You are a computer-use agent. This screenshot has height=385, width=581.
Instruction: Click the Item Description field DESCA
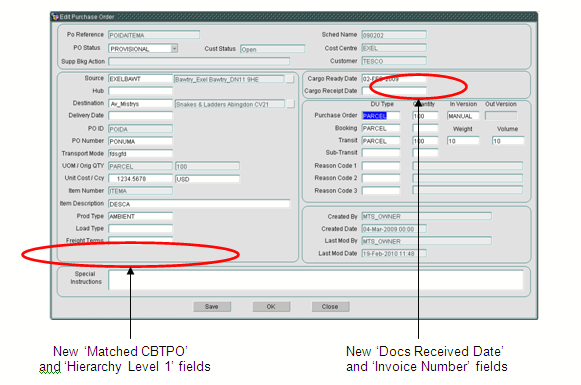(x=199, y=204)
